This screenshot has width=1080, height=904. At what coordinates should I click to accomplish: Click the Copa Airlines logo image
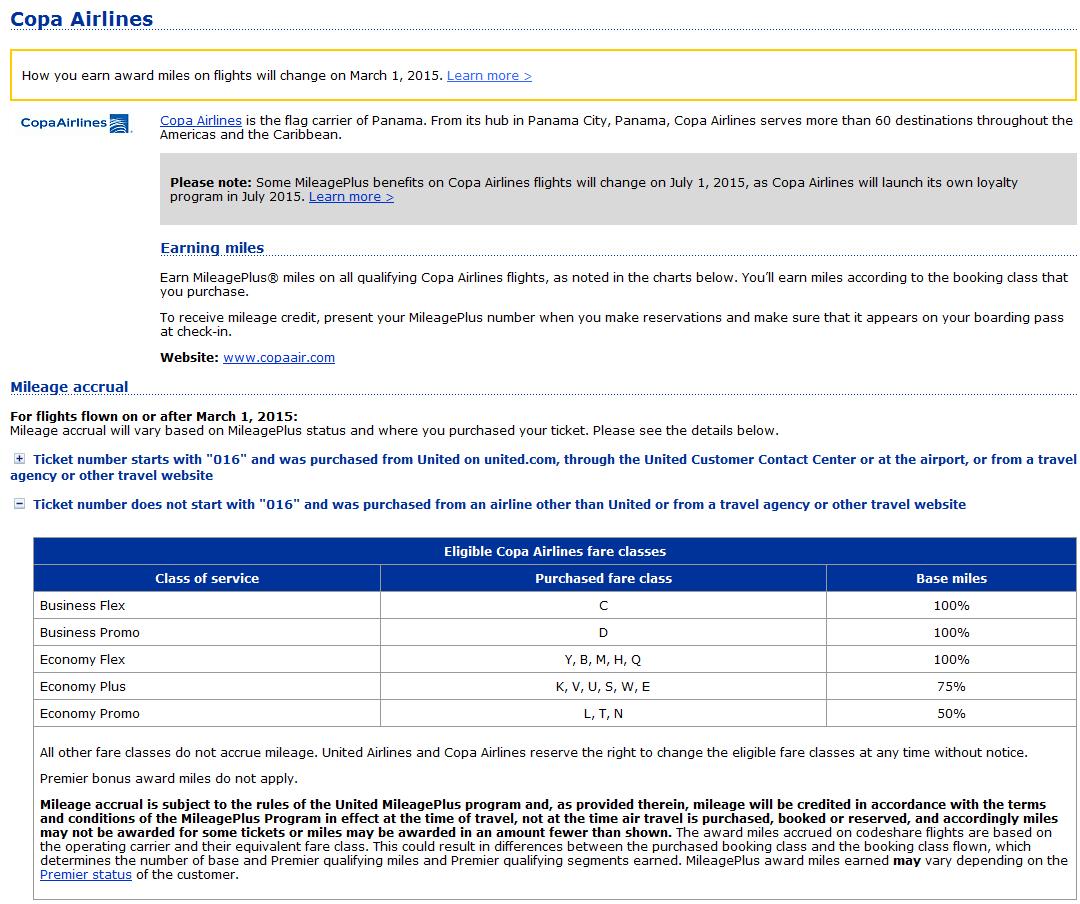pos(76,123)
